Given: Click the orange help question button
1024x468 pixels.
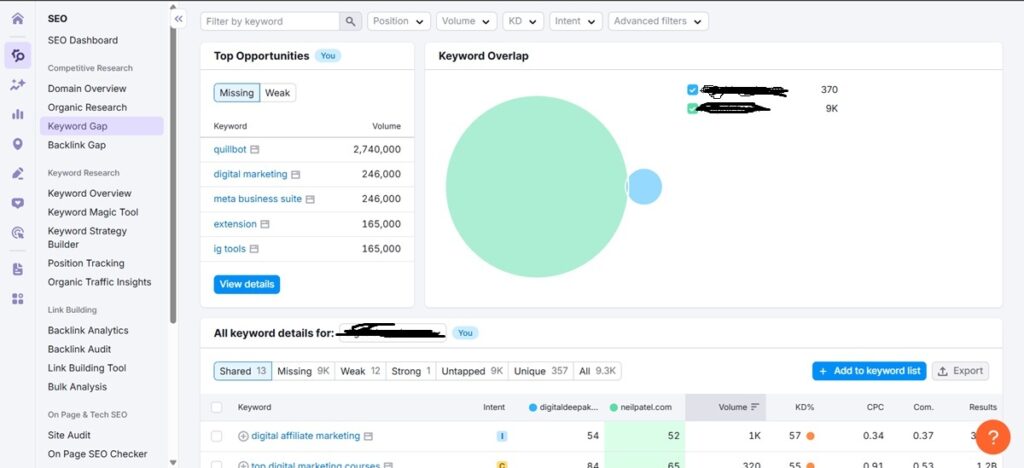Looking at the screenshot, I should (x=993, y=437).
